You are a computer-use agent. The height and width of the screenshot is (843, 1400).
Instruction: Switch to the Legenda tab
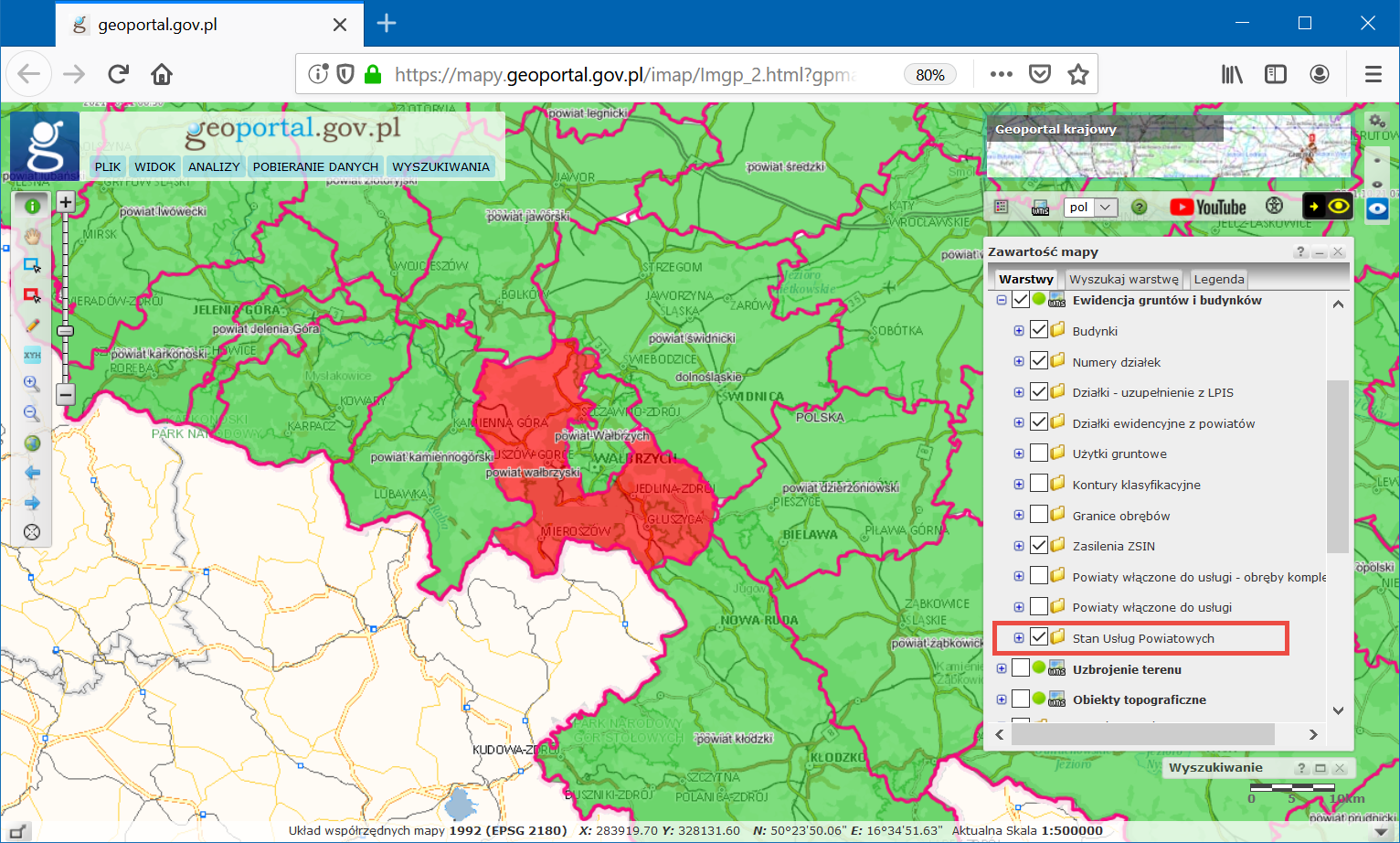click(x=1218, y=279)
